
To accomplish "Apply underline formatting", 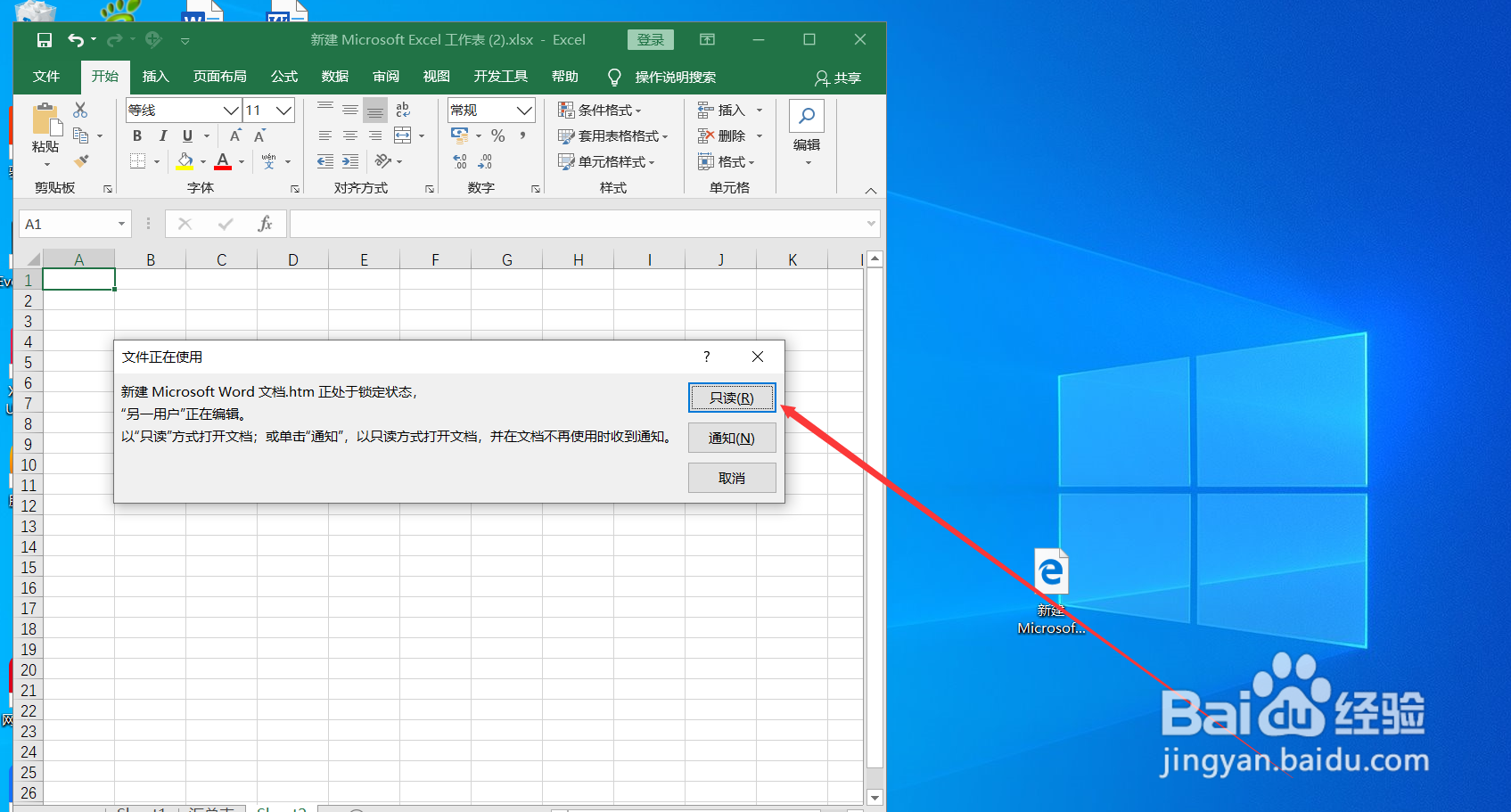I will point(185,135).
